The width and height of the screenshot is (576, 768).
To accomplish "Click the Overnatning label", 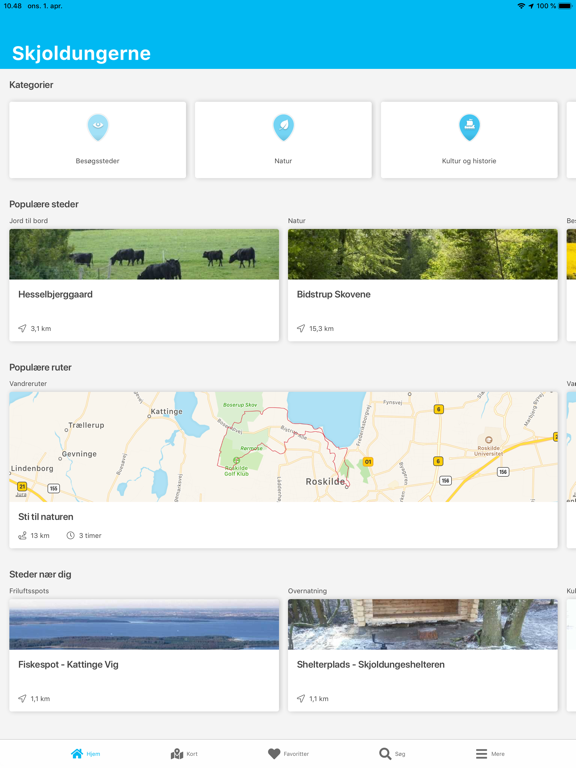I will (307, 591).
